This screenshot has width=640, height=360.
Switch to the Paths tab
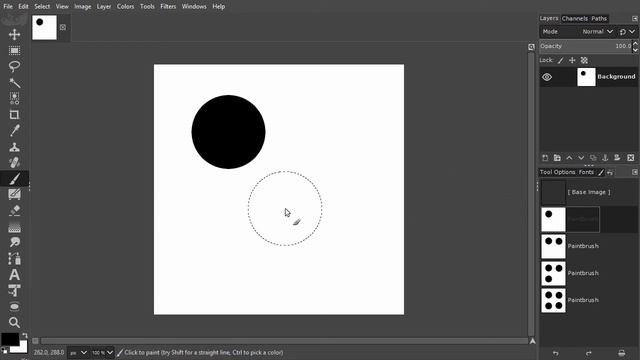click(x=599, y=18)
